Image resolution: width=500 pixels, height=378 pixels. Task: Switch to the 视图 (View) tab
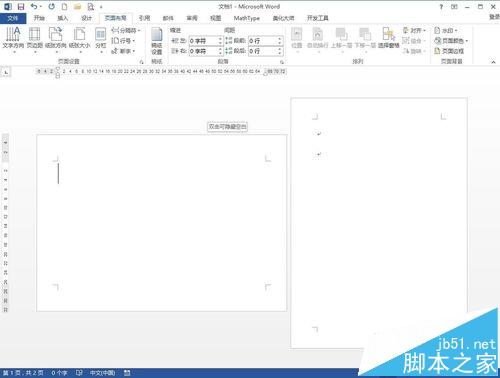click(x=215, y=18)
